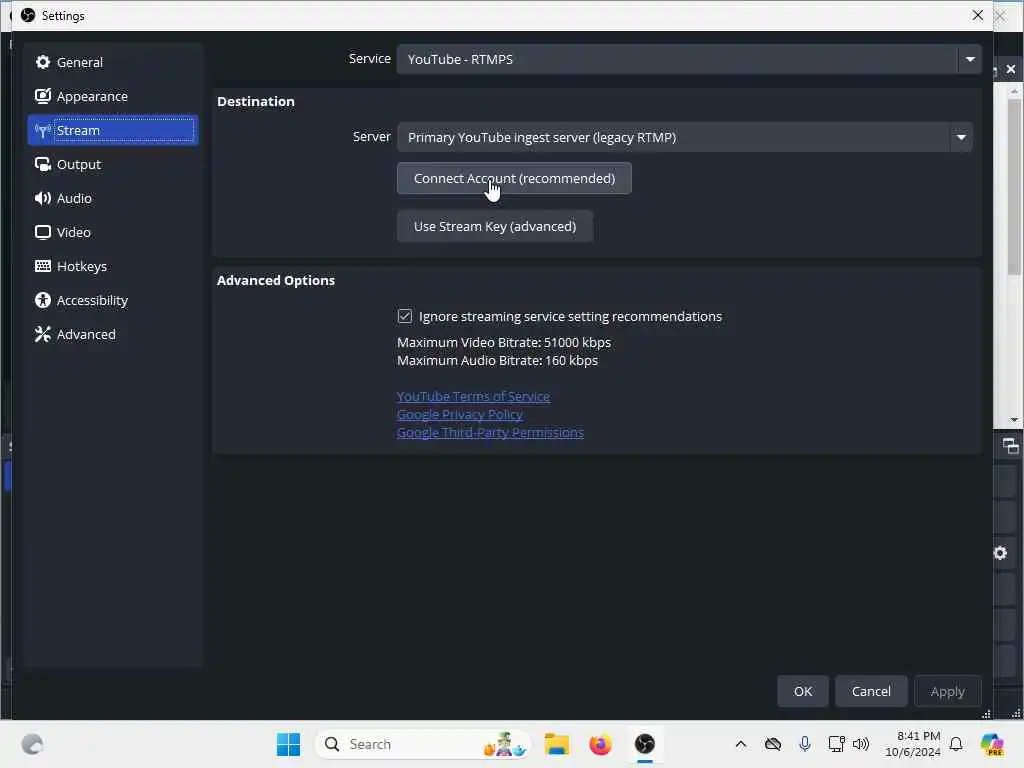Open the Windows Start menu
Image resolution: width=1024 pixels, height=768 pixels.
coord(288,744)
